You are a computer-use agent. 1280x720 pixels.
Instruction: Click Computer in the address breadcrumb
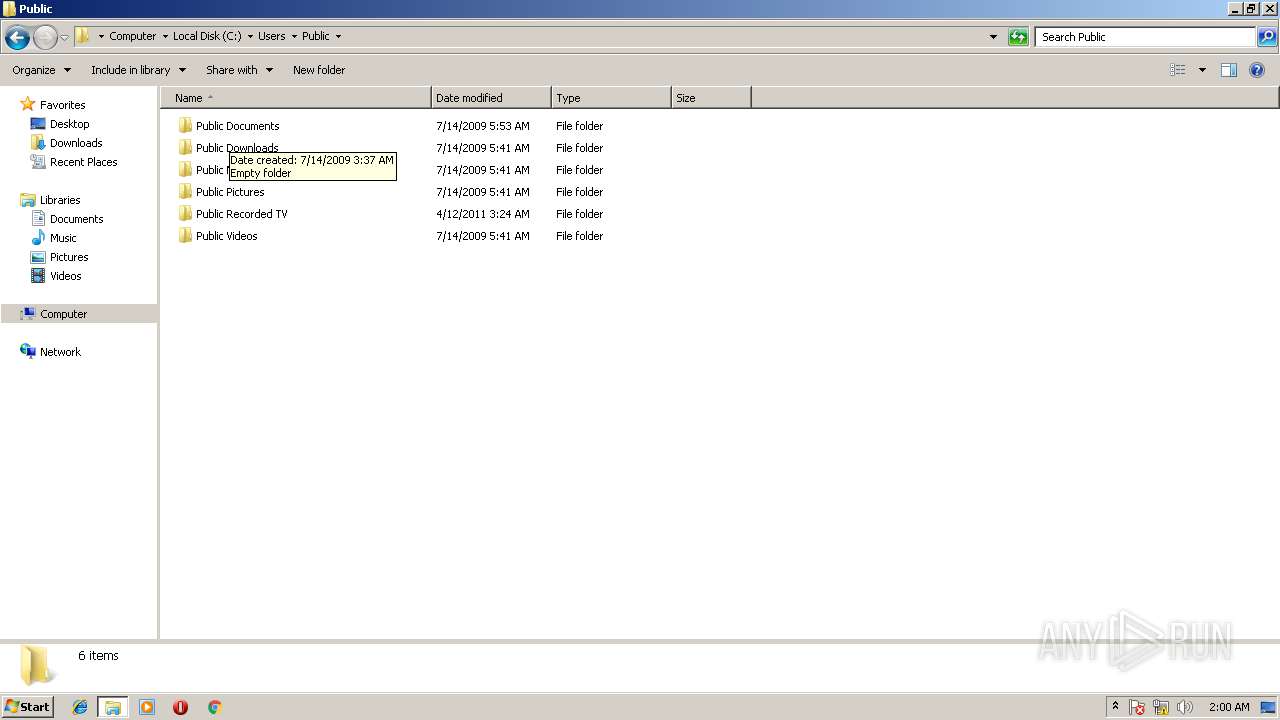(133, 36)
